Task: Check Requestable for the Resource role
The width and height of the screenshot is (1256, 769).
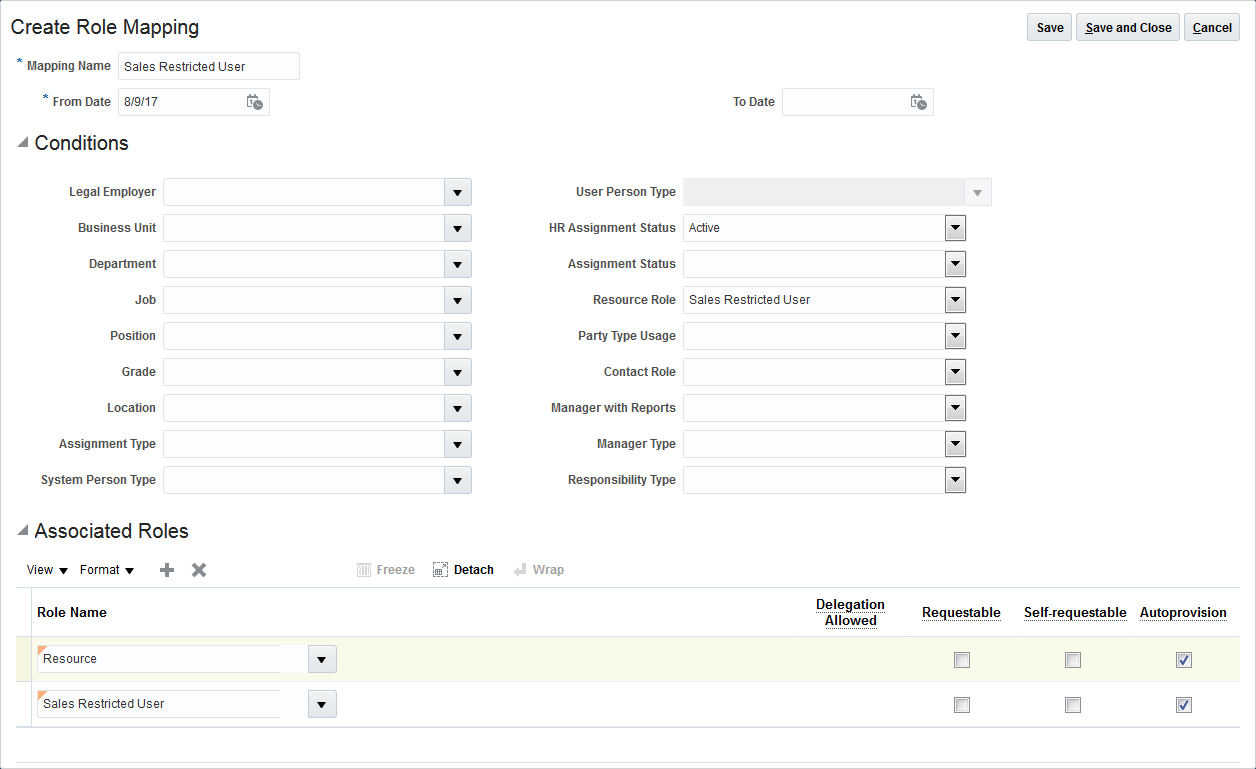Action: [962, 660]
